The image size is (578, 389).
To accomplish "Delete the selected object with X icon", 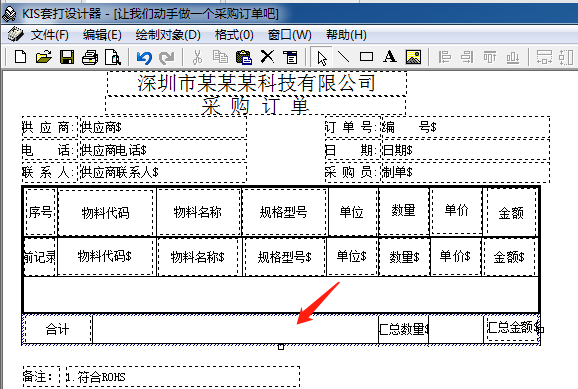I will pyautogui.click(x=267, y=57).
